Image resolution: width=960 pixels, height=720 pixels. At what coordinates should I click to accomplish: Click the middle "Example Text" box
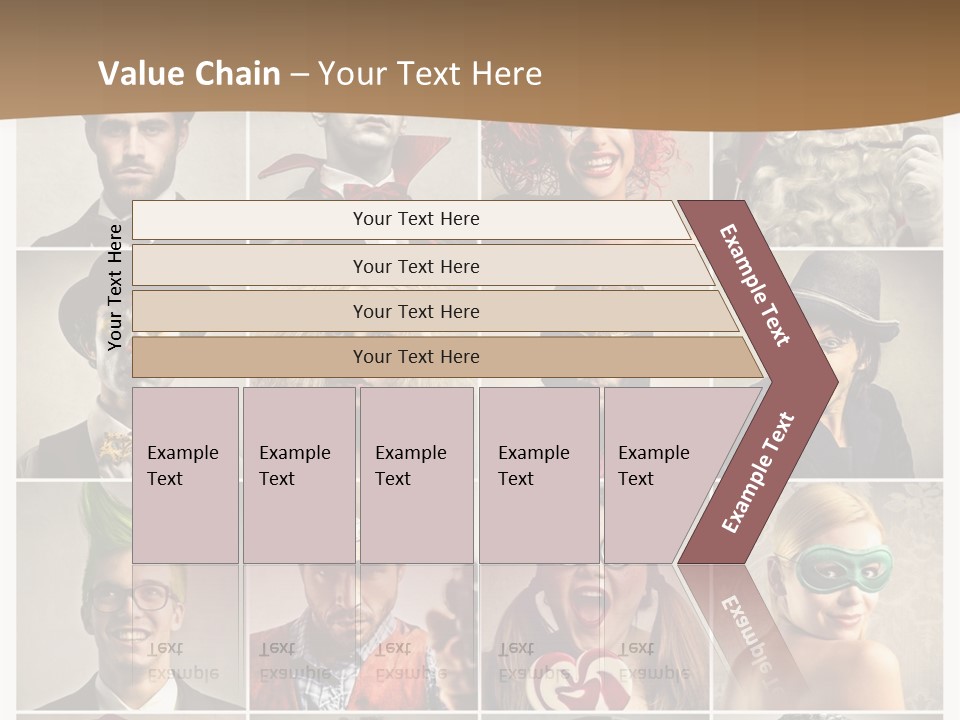click(x=416, y=475)
